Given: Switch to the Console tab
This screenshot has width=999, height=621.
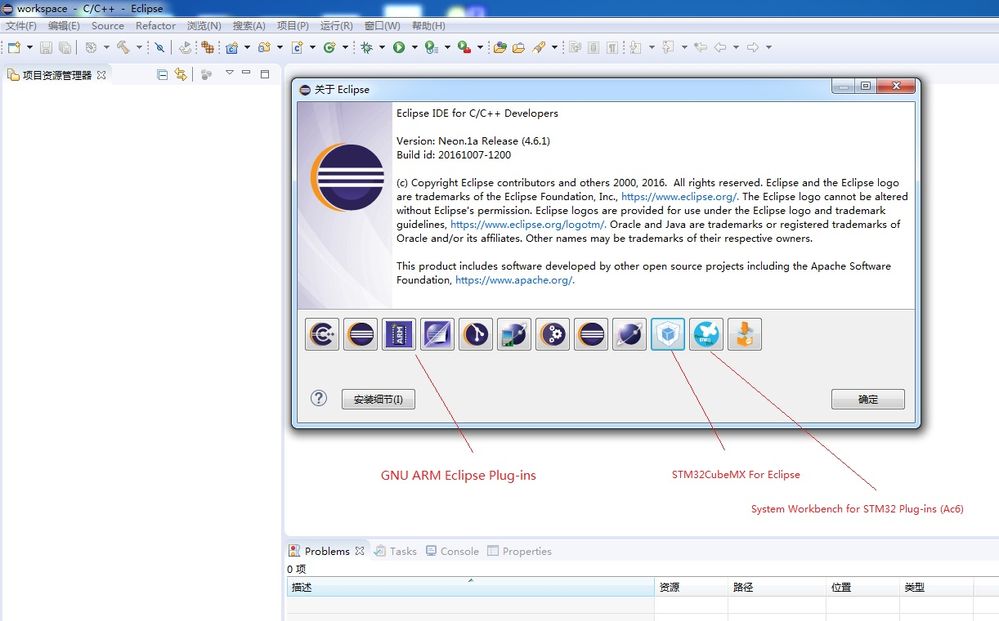Looking at the screenshot, I should tap(452, 551).
